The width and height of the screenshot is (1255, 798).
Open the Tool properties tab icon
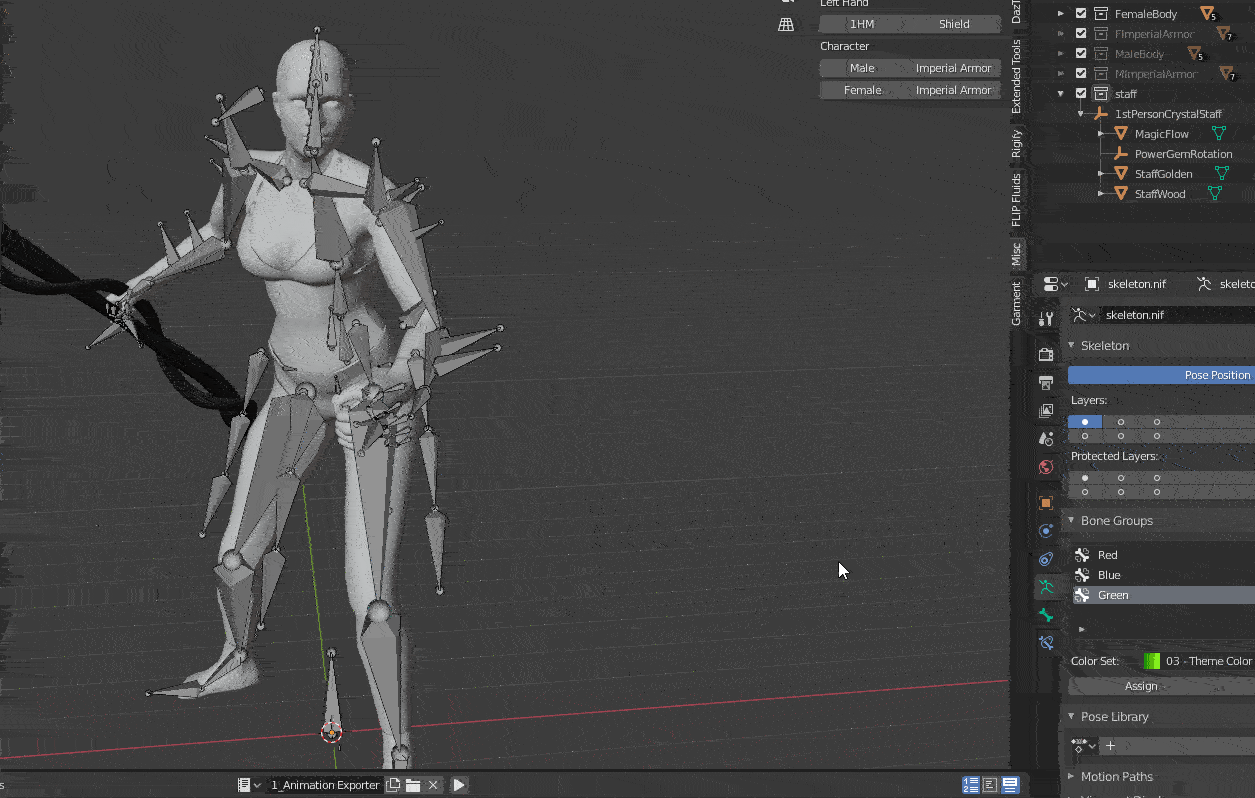1046,319
